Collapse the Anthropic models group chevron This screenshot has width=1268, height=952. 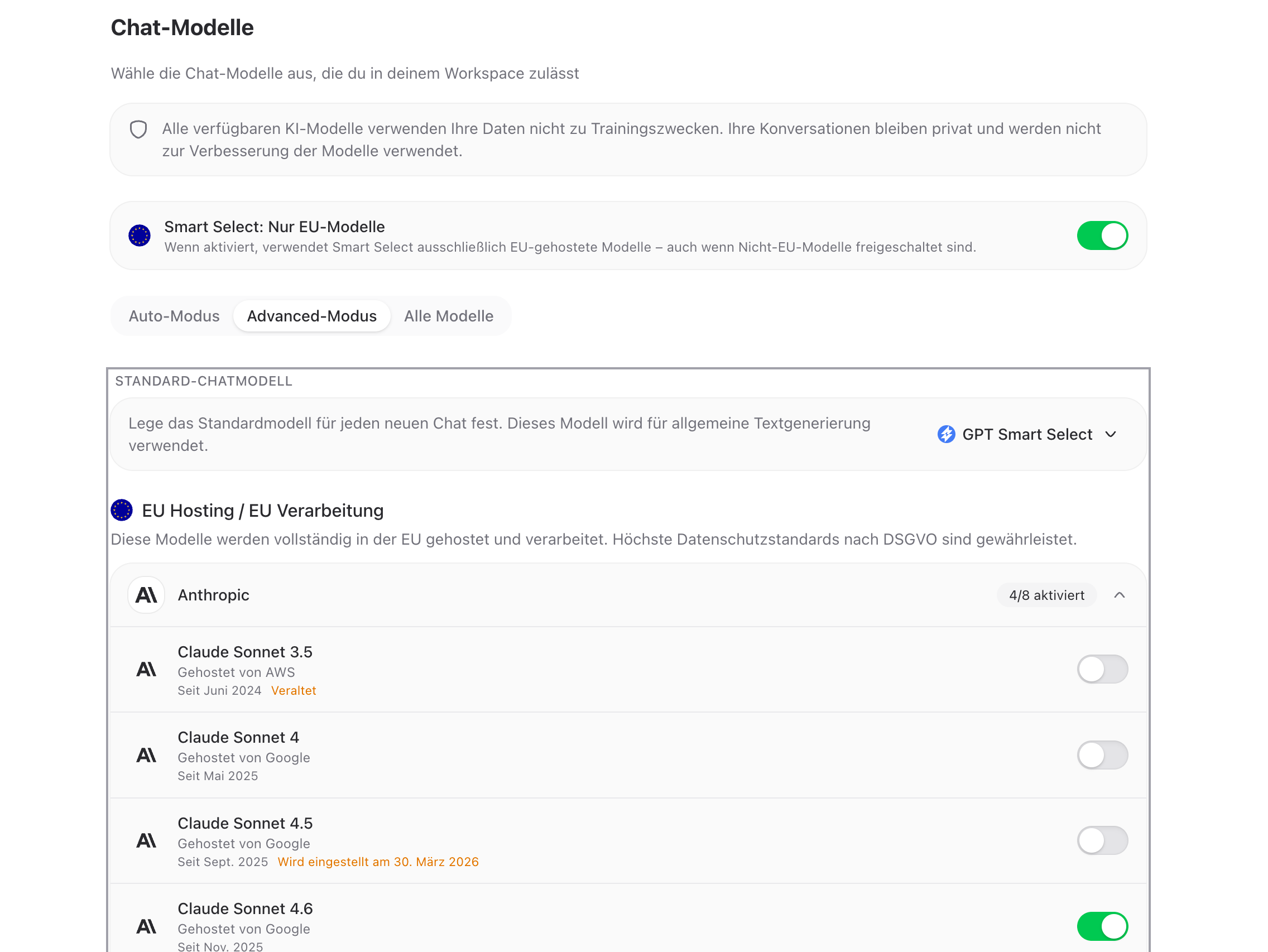(1119, 595)
